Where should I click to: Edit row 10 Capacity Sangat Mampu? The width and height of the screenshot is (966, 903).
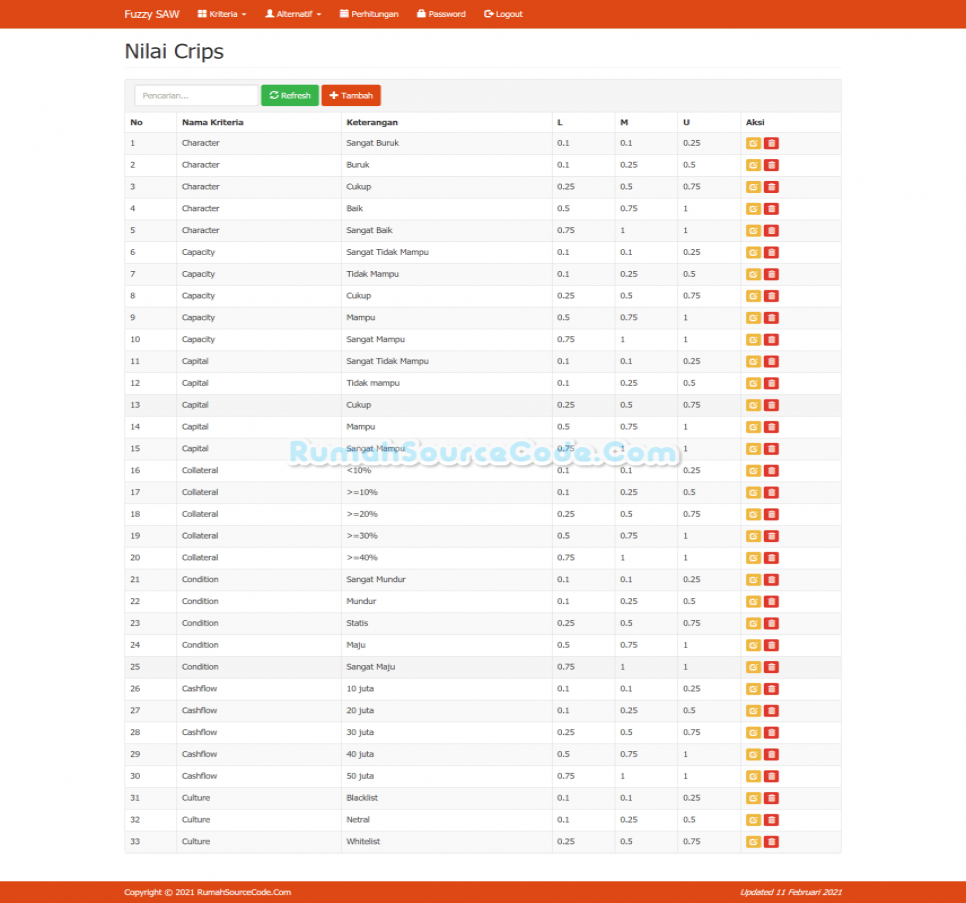[753, 339]
